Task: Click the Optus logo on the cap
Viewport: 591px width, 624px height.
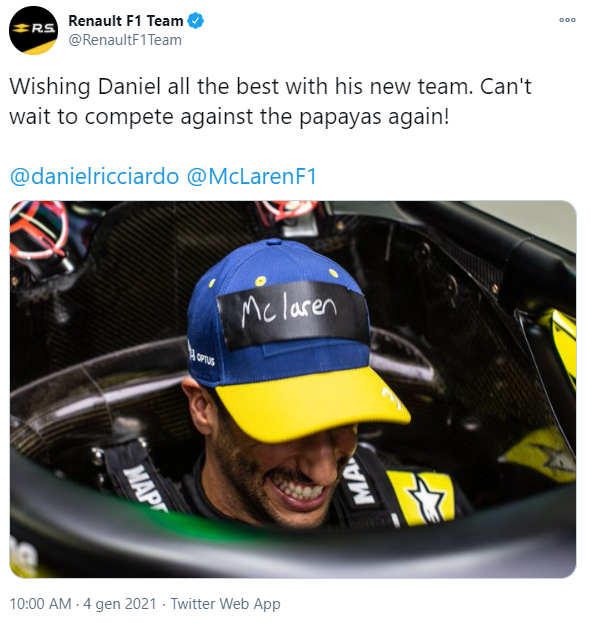Action: pyautogui.click(x=201, y=355)
